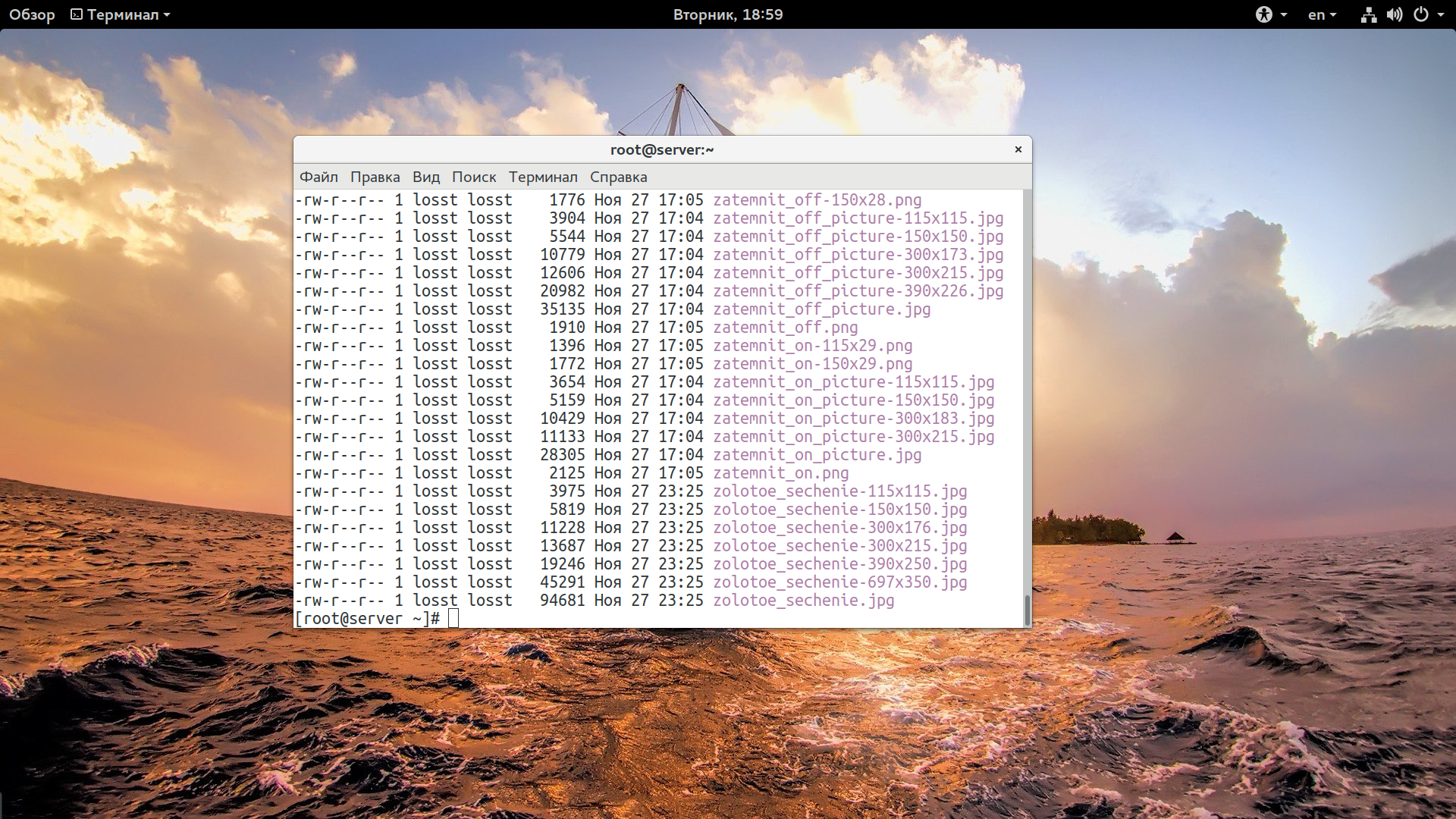This screenshot has width=1456, height=819.
Task: Open the Вид menu
Action: tap(425, 177)
